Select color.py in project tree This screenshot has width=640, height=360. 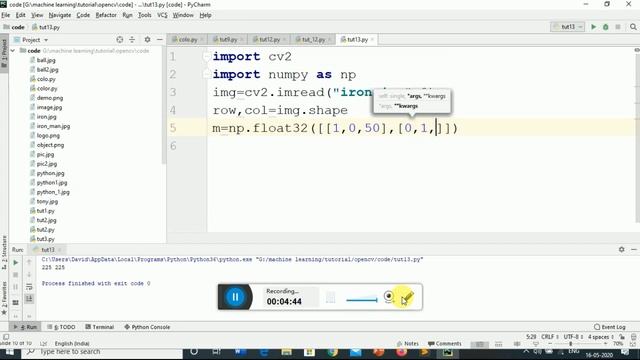point(47,88)
